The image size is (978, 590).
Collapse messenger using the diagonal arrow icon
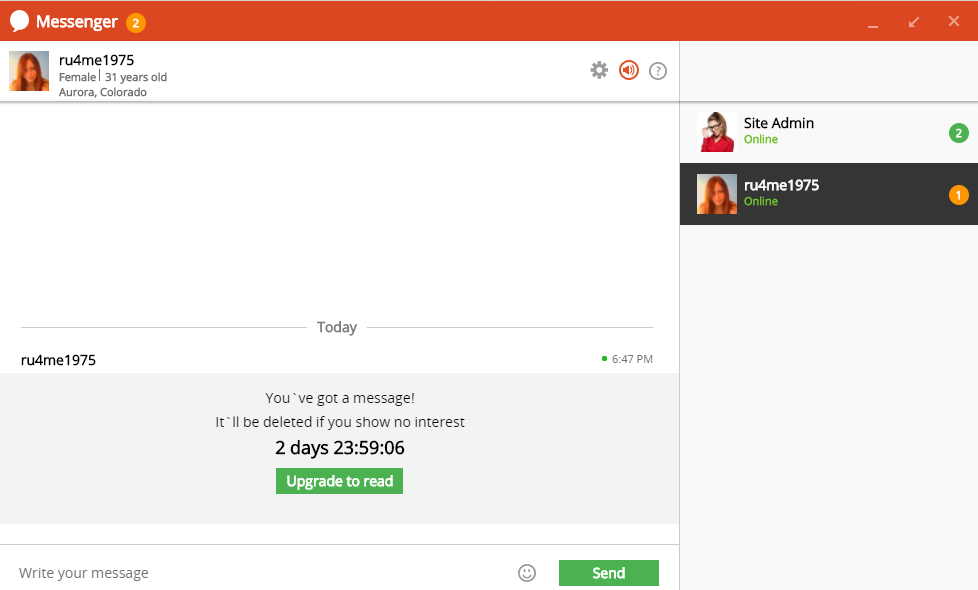(x=914, y=22)
